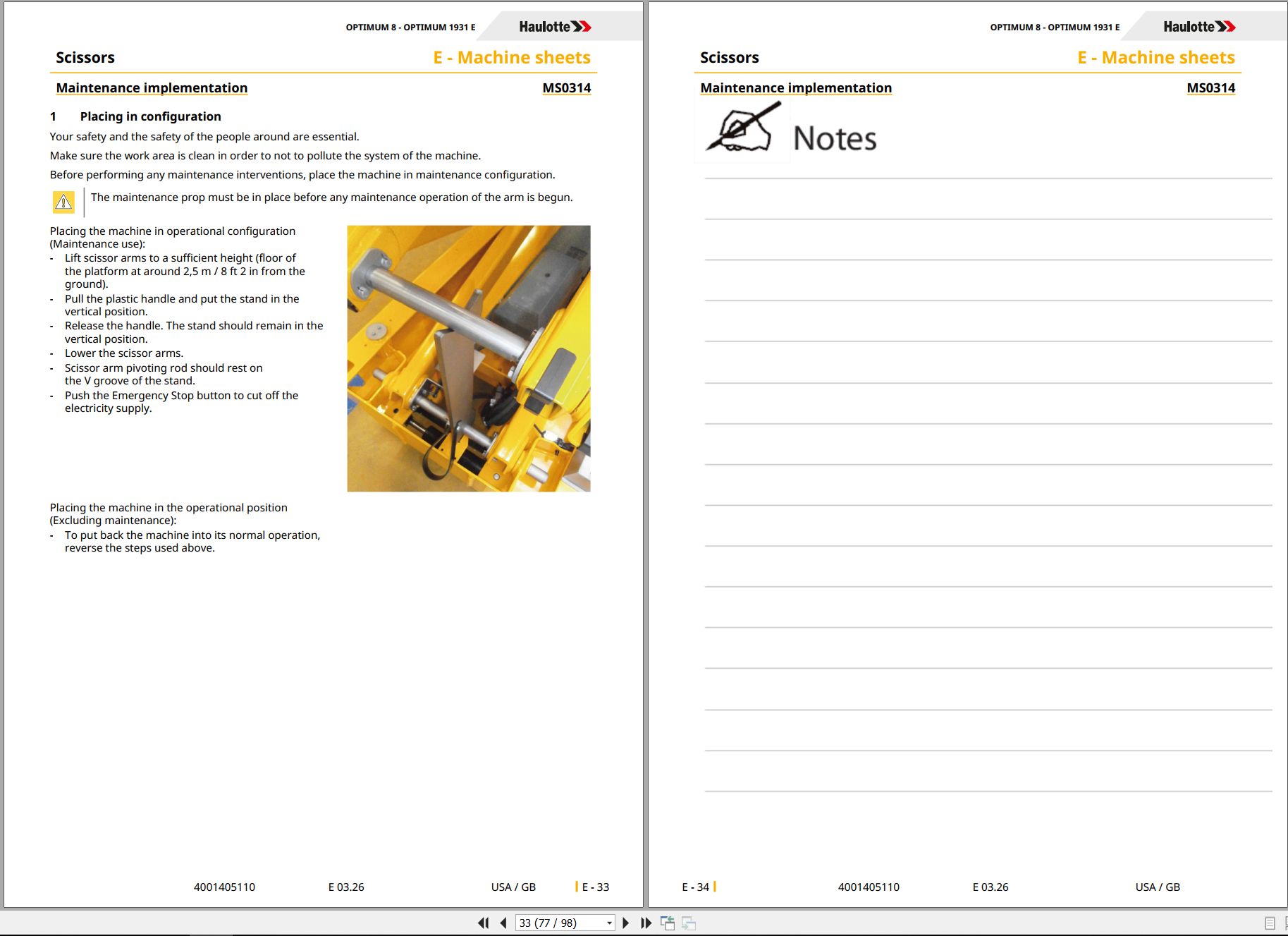This screenshot has width=1288, height=936.
Task: Click the line 'Make sure the work area is clean'
Action: [x=265, y=156]
